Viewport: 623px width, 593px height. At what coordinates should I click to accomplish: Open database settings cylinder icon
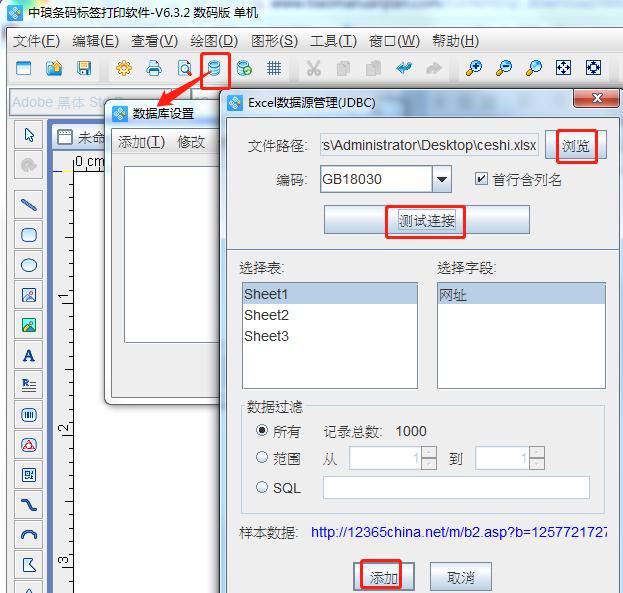point(215,68)
